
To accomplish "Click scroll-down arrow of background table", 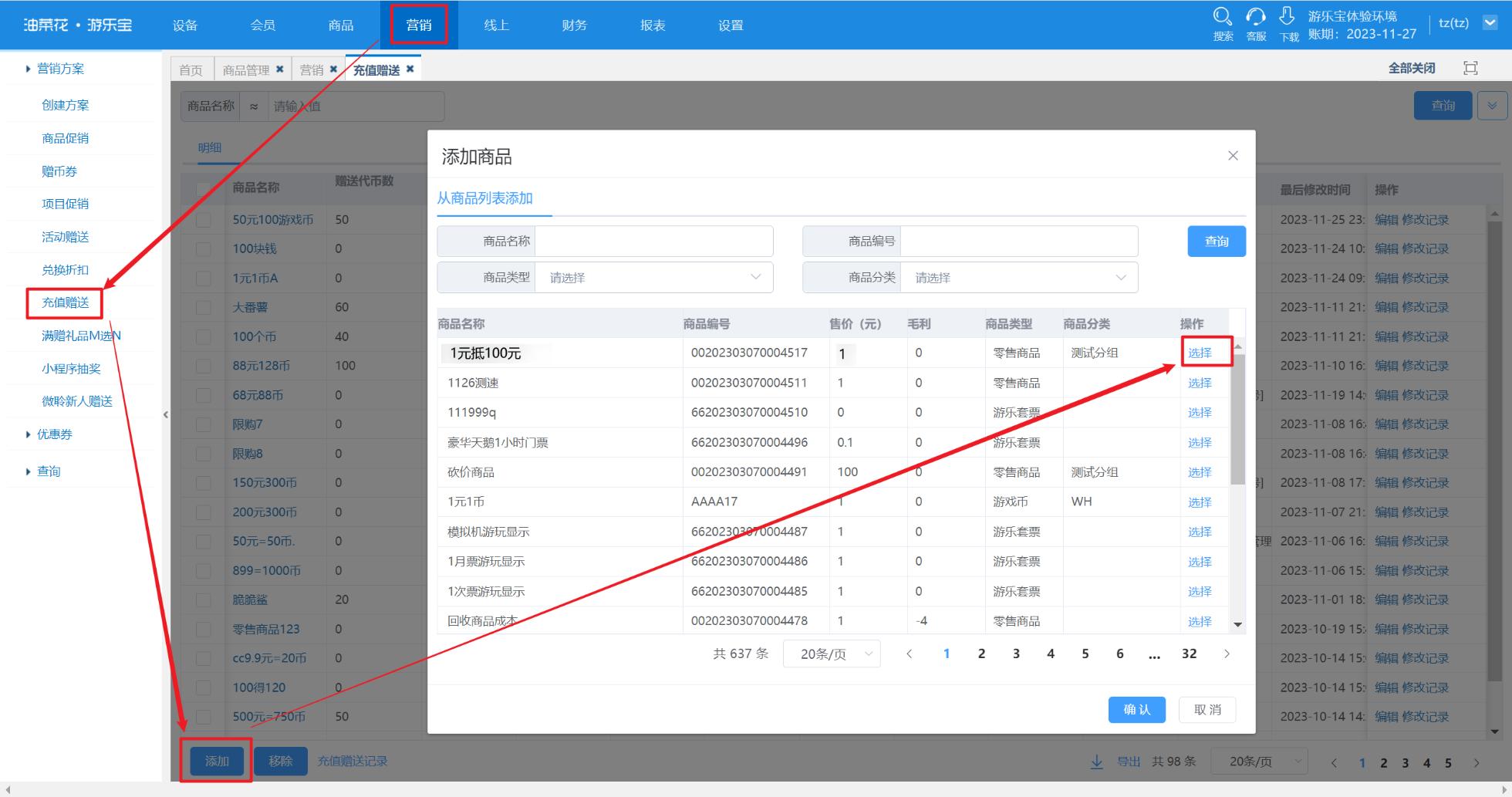I will coord(1495,731).
